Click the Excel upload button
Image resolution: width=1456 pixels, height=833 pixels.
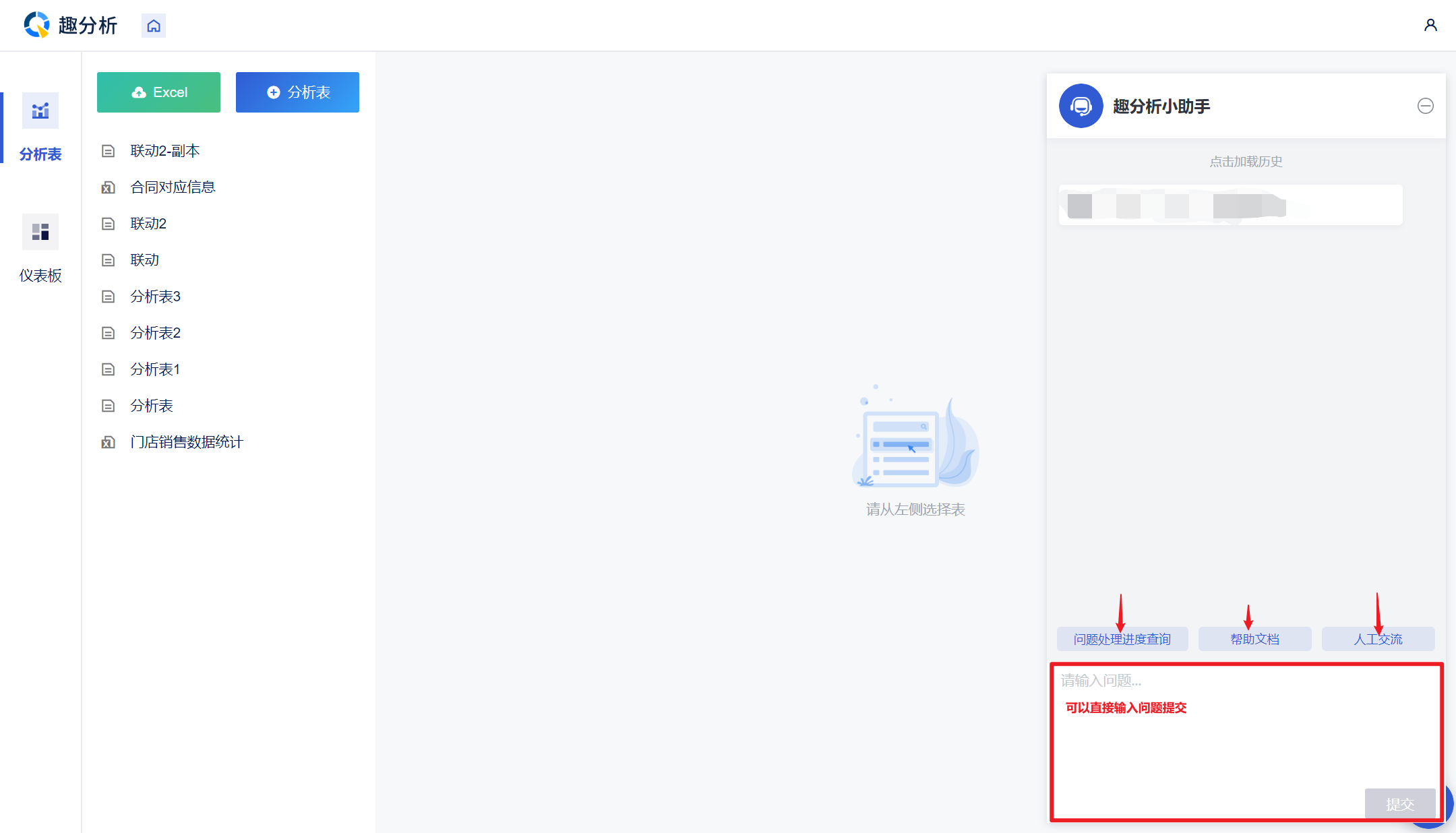[x=158, y=92]
